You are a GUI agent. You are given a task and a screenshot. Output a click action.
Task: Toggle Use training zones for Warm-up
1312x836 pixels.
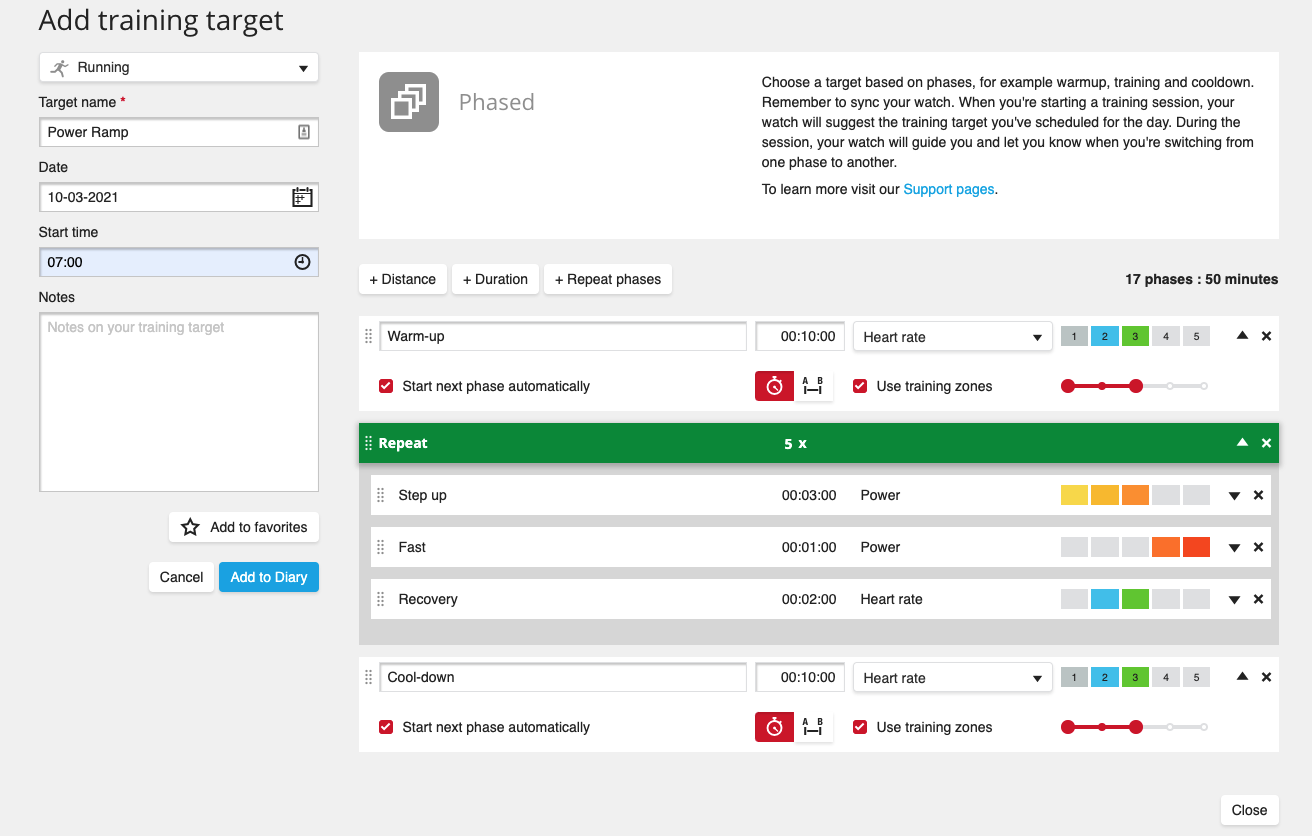[x=860, y=386]
